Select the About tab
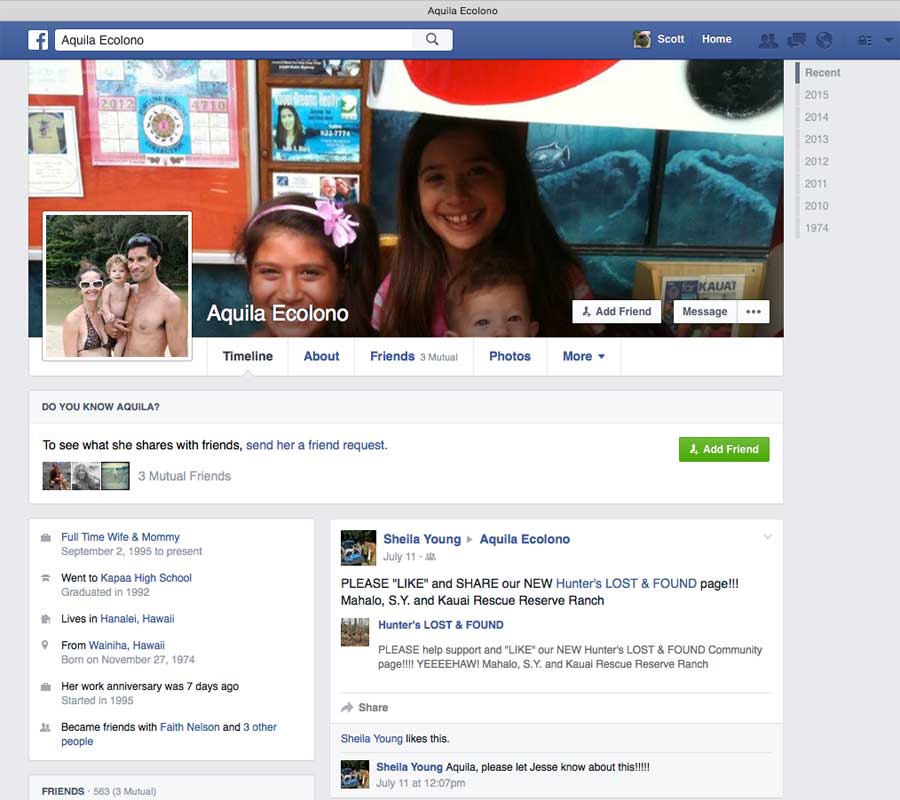Image resolution: width=900 pixels, height=800 pixels. (x=321, y=356)
